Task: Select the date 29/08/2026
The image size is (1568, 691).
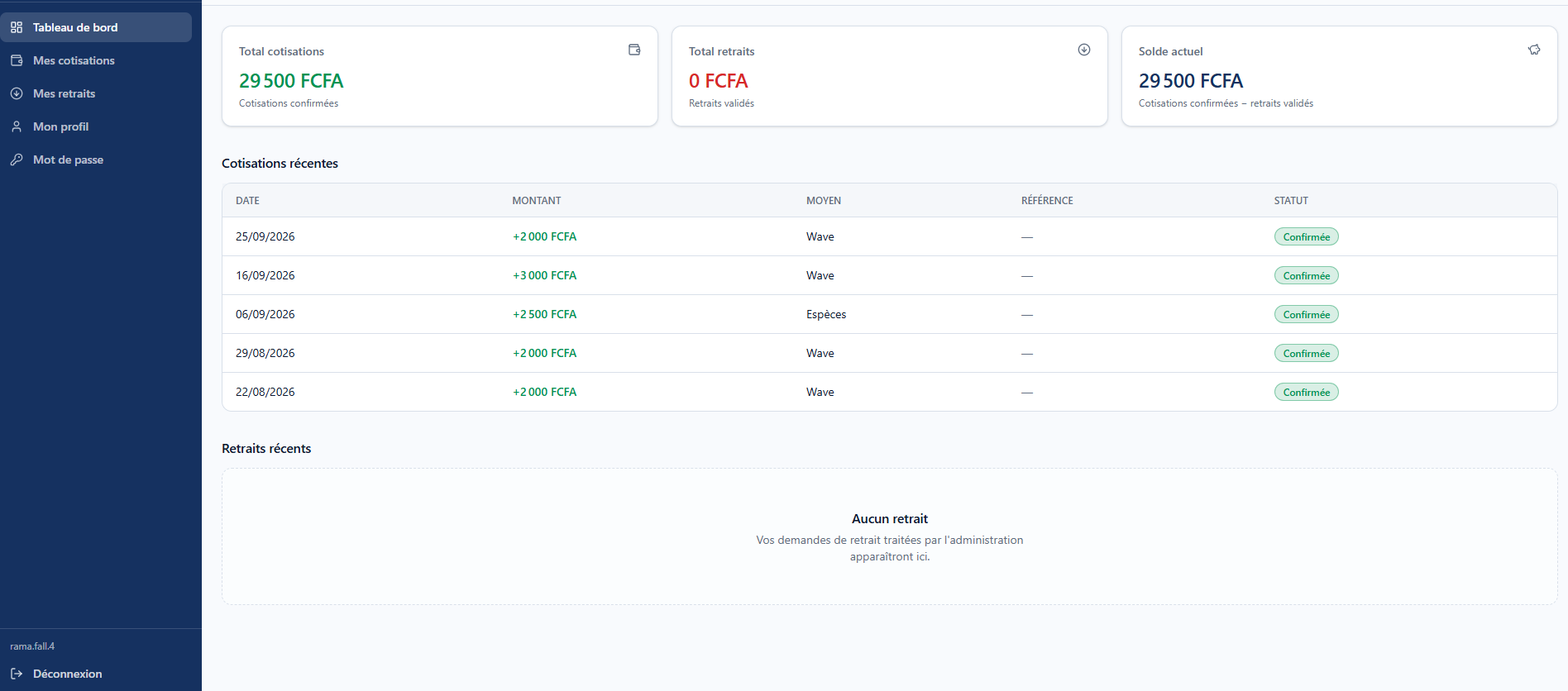Action: 265,353
